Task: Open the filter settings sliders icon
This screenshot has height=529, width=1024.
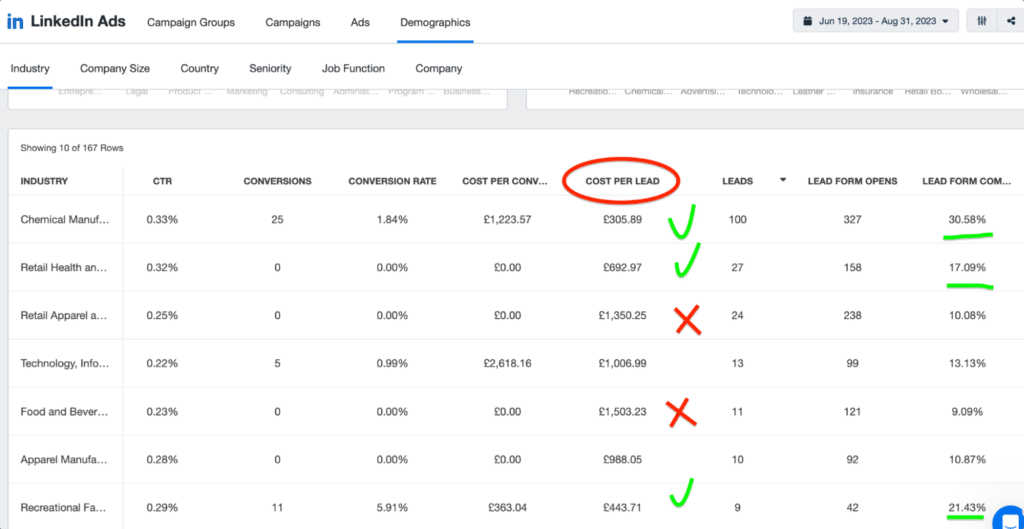Action: coord(982,21)
